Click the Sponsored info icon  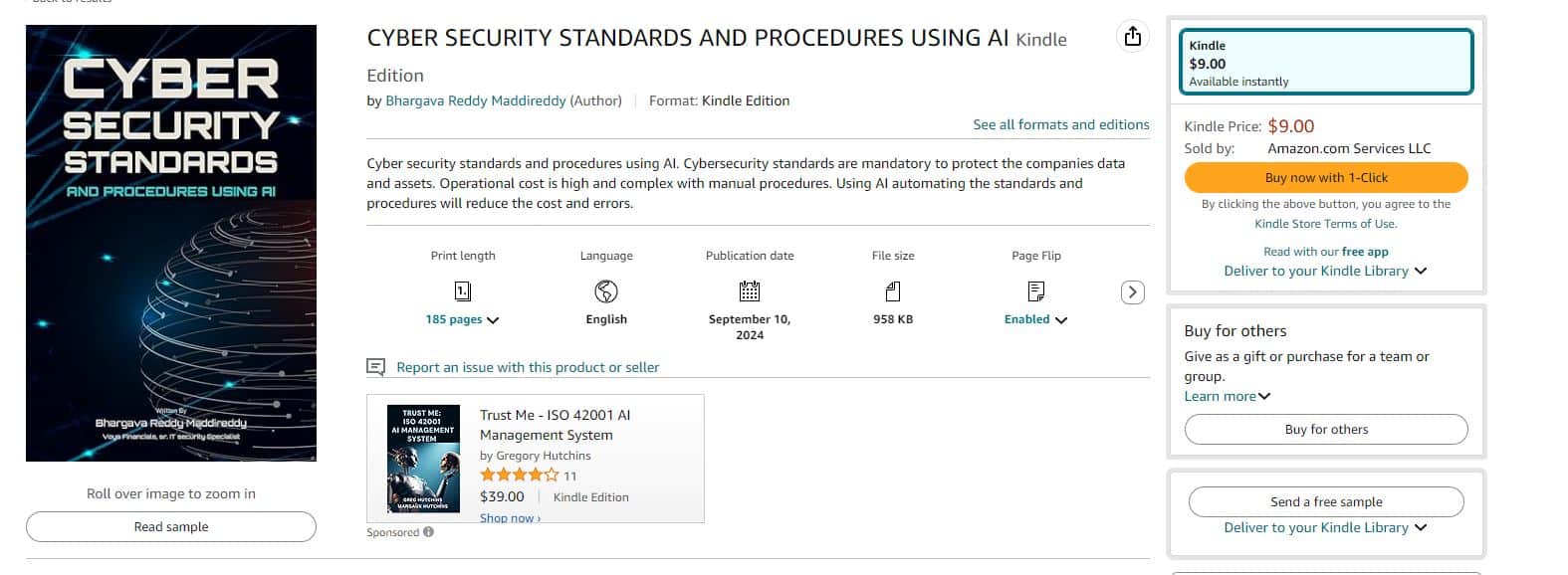pyautogui.click(x=429, y=532)
